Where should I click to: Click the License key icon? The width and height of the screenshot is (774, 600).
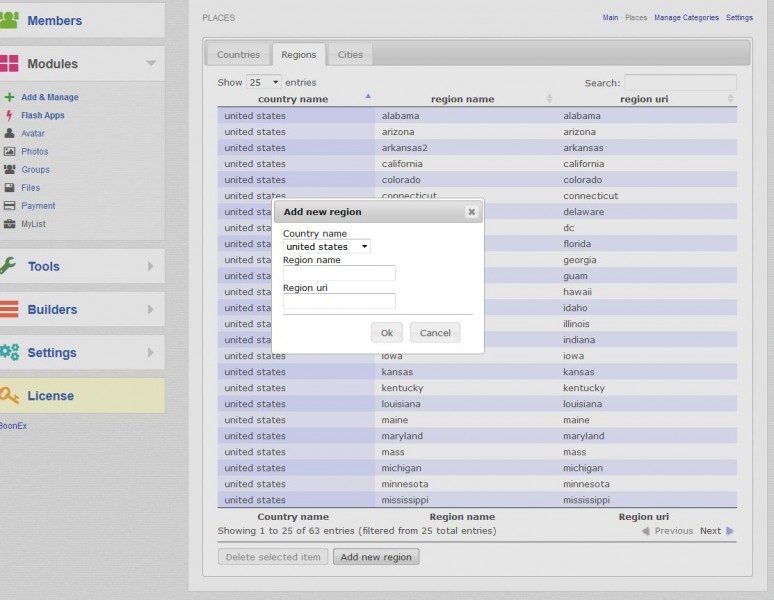[9, 396]
